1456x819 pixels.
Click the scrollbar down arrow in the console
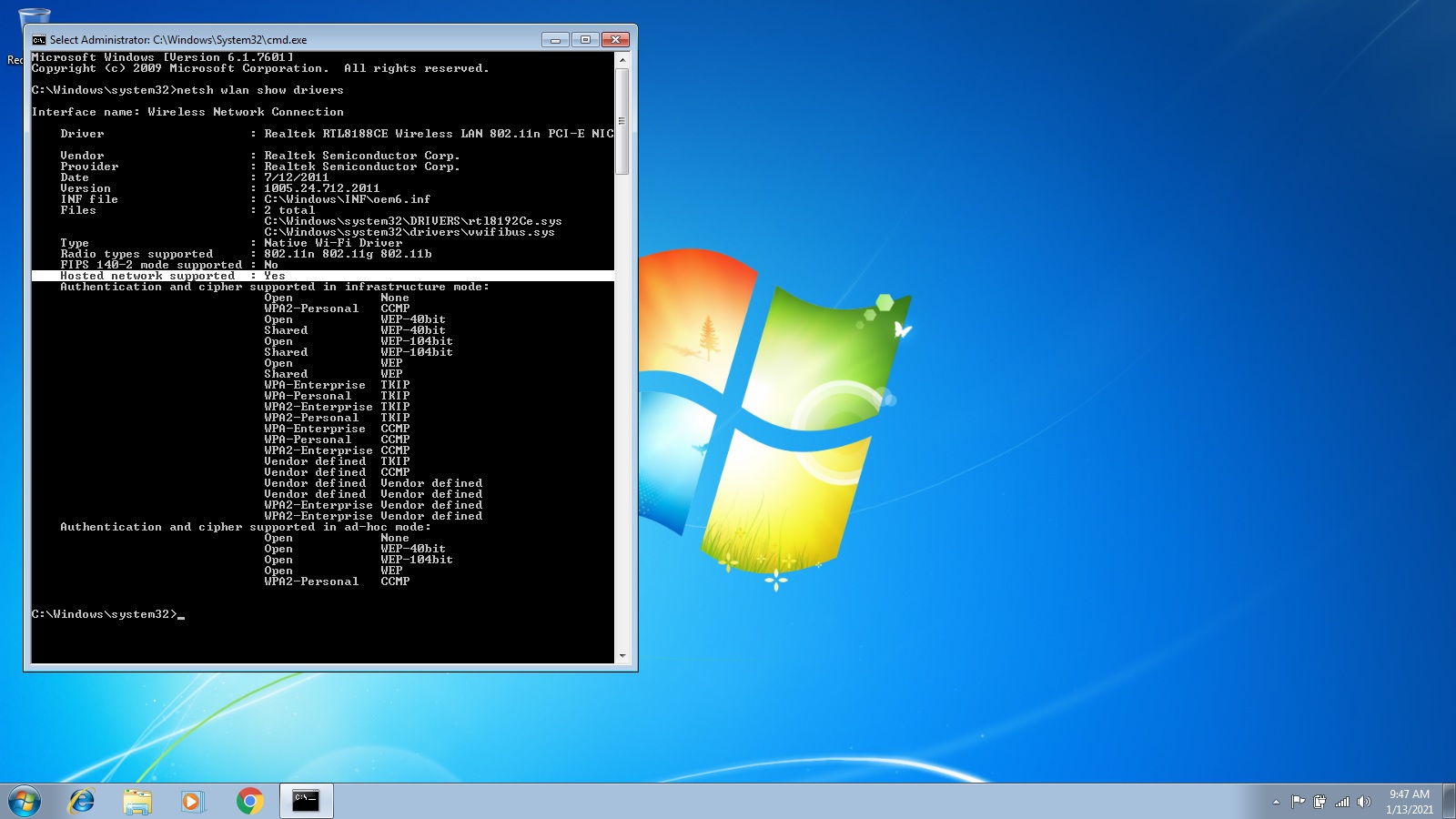click(624, 657)
